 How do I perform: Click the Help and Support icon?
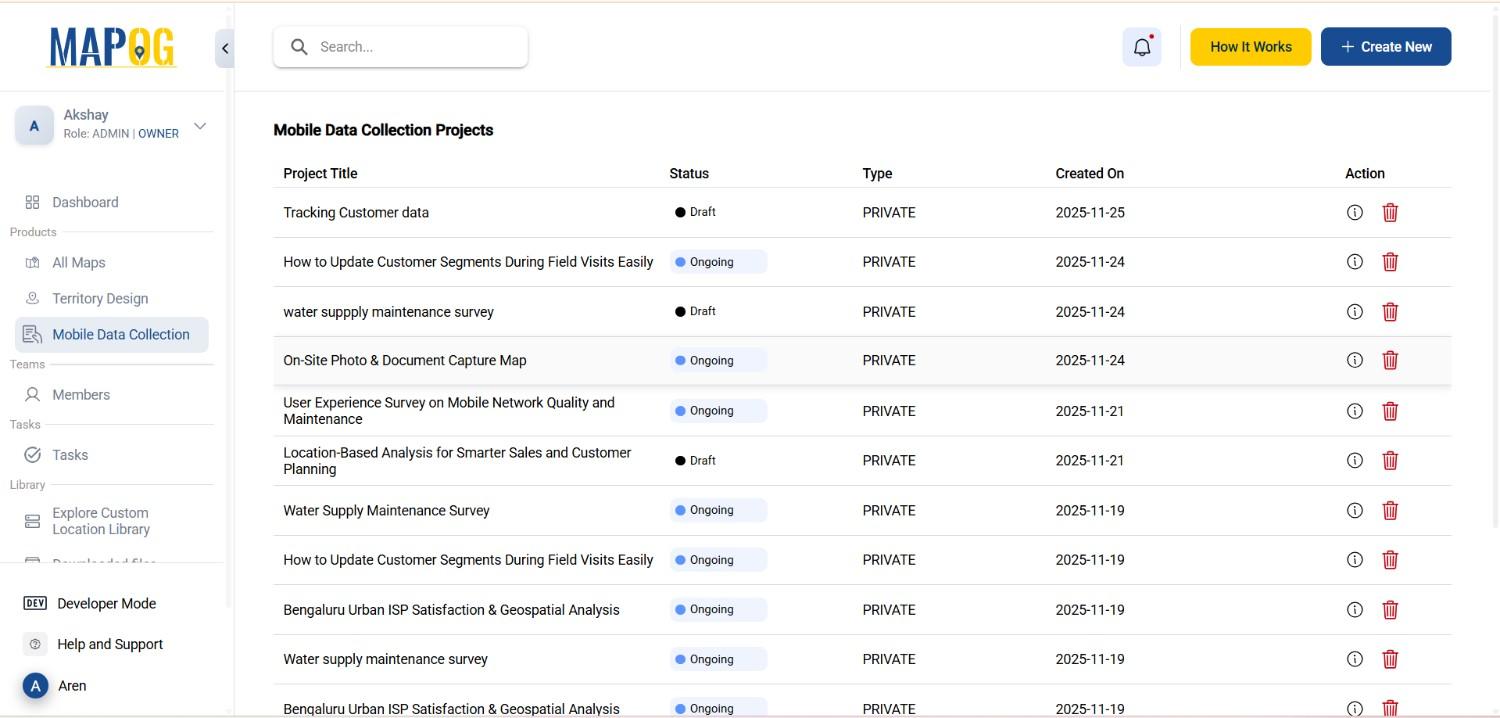click(33, 644)
